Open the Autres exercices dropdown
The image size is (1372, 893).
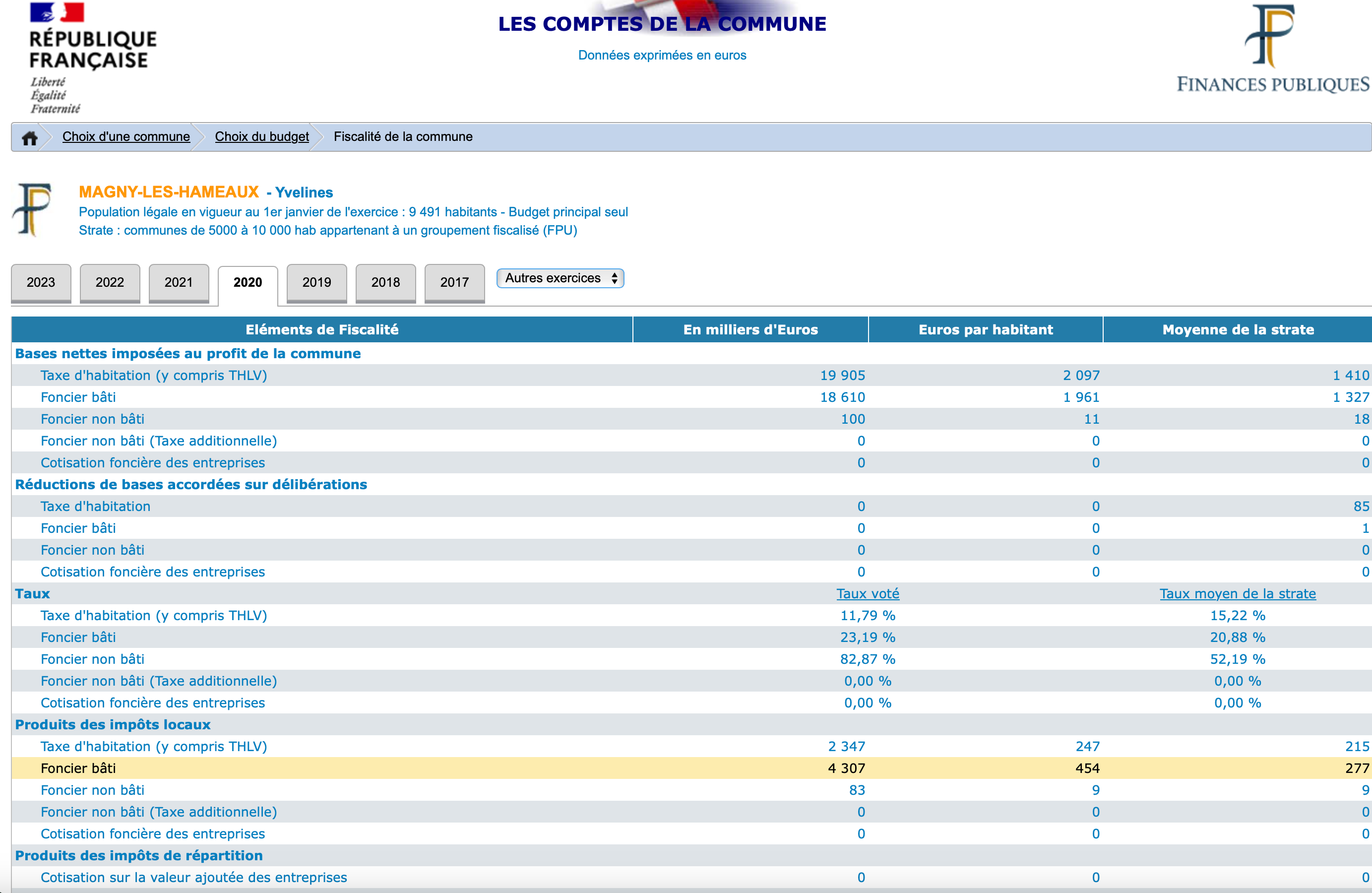point(560,278)
